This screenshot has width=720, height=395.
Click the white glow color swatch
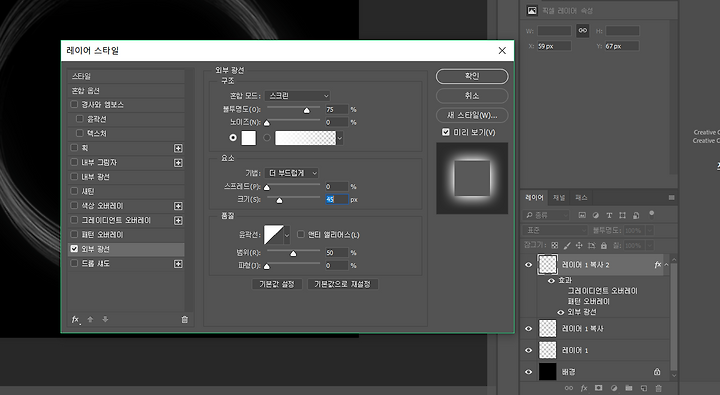coord(248,138)
